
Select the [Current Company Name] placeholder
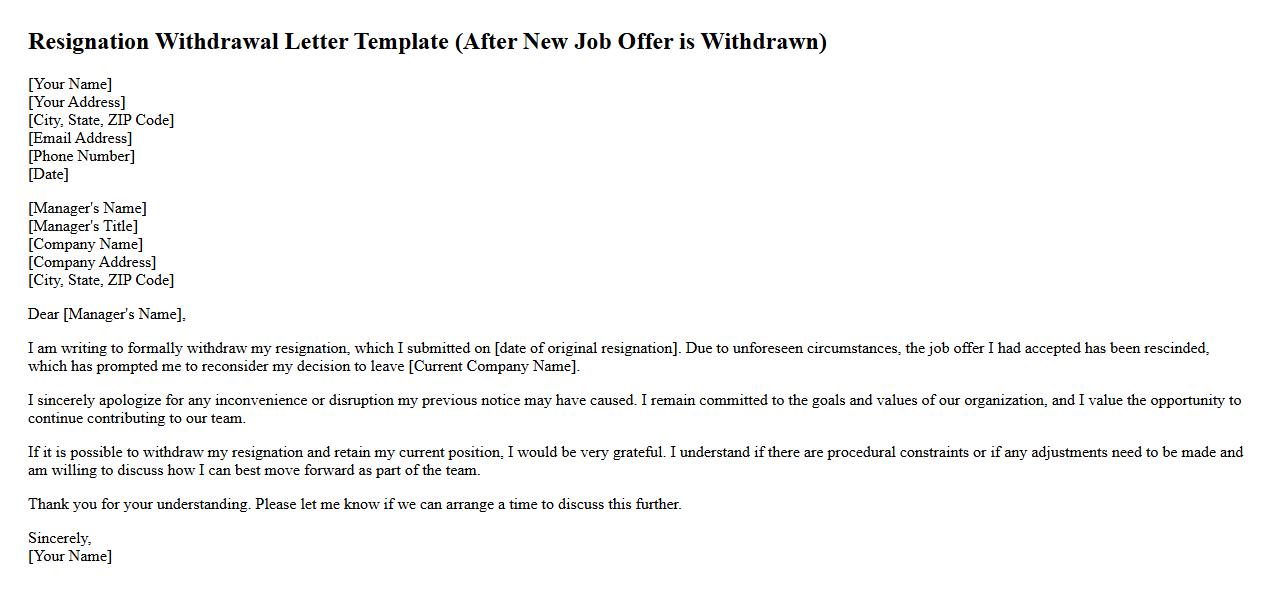494,366
